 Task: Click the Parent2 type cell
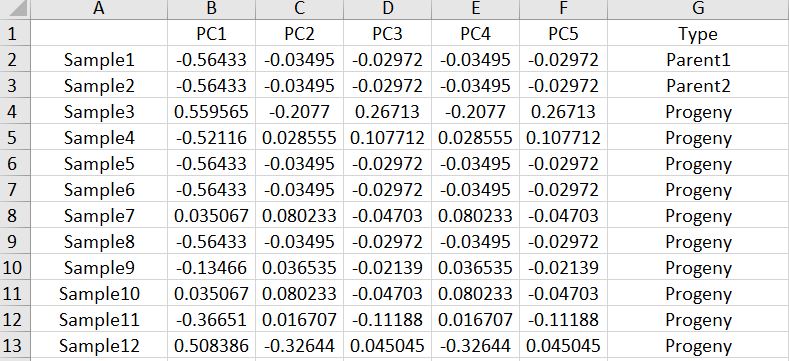(x=698, y=86)
